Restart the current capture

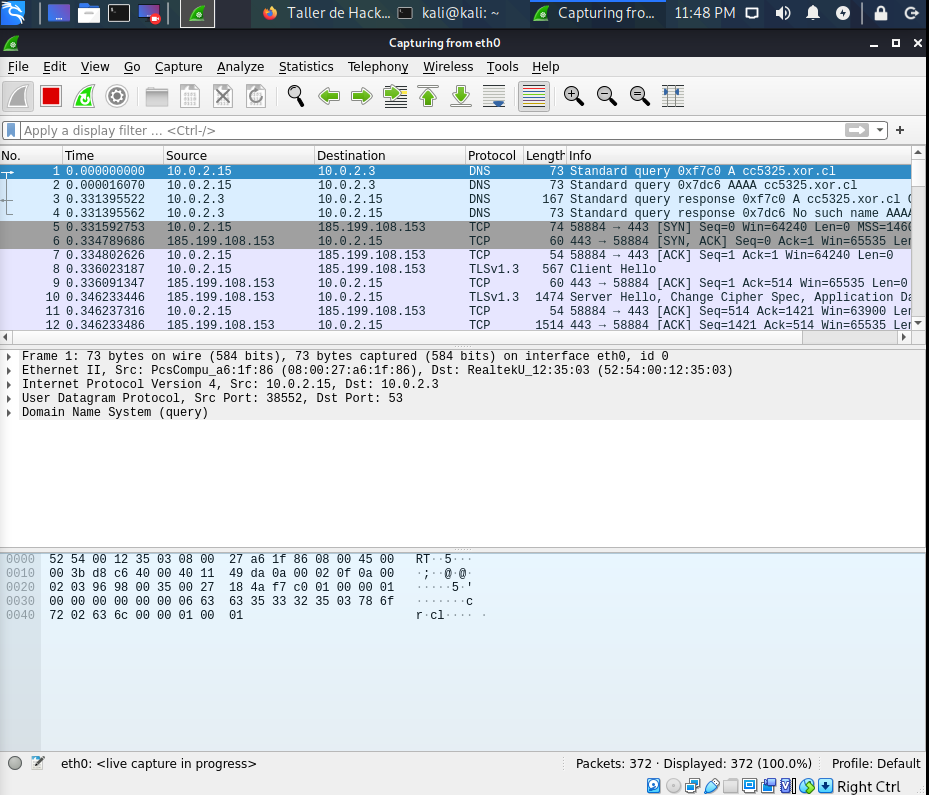click(x=84, y=96)
